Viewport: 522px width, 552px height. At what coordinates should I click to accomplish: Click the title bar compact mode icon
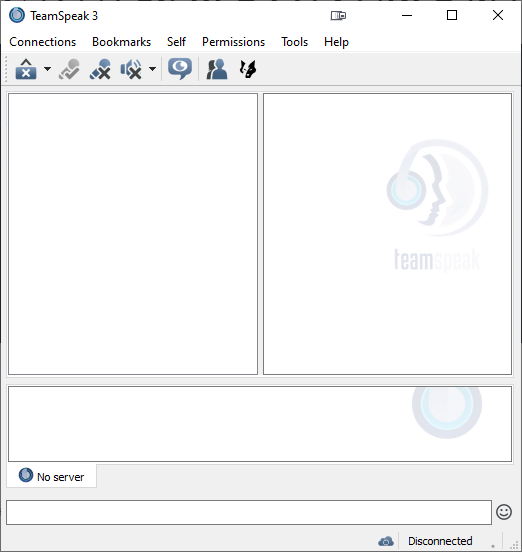click(x=338, y=15)
